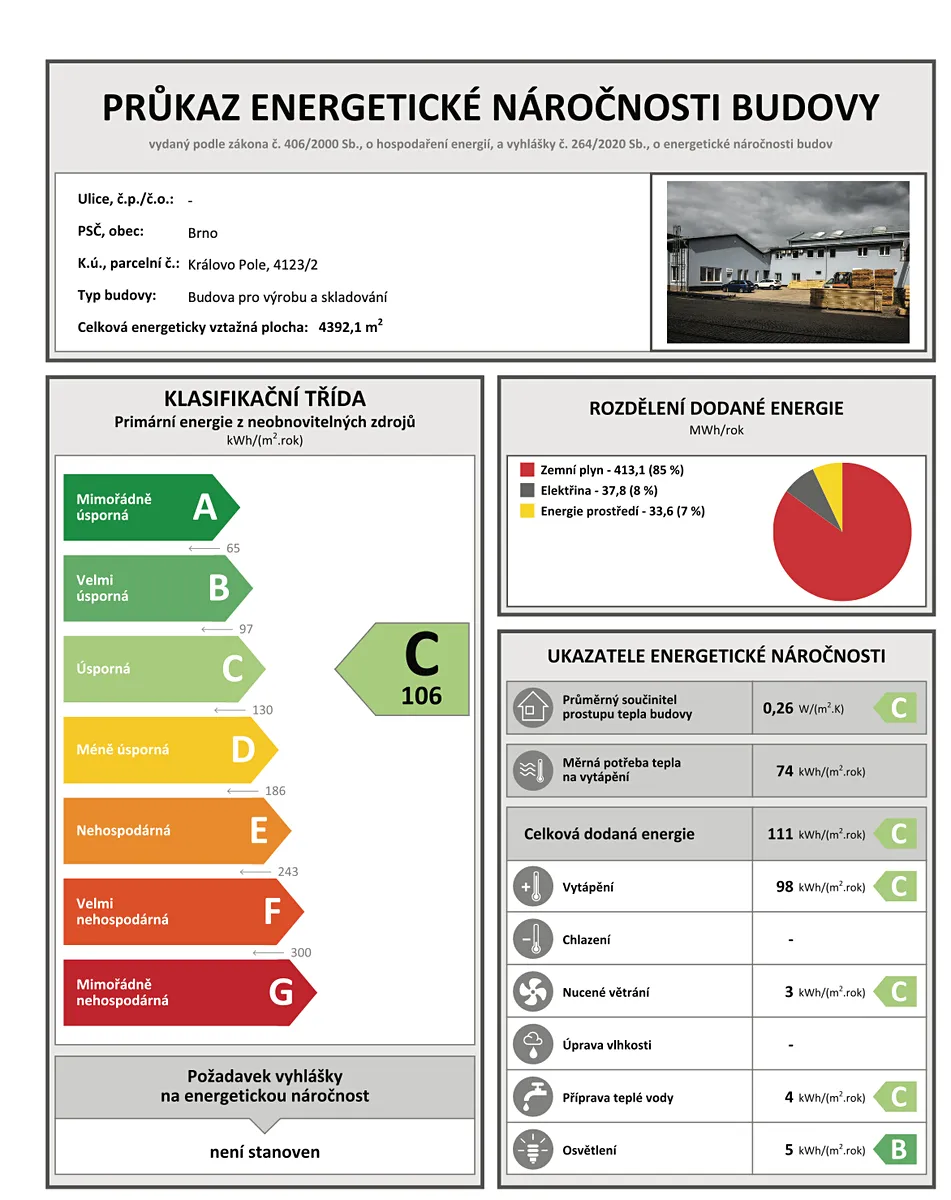Click the Vytápění thermometer plus icon
The width and height of the screenshot is (951, 1200).
click(x=533, y=887)
